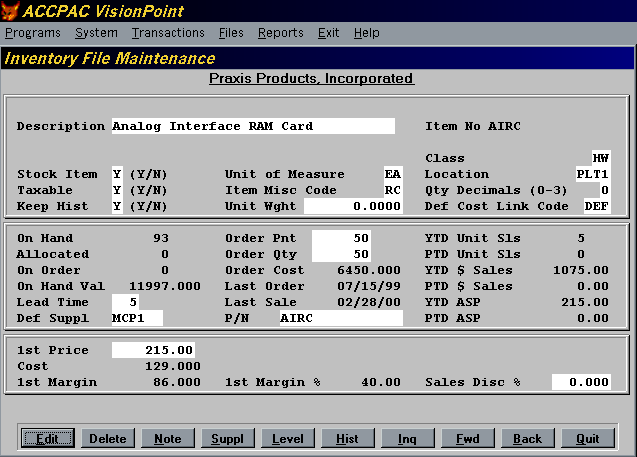Click the ACCPAC VisionPoint fox logo icon
Screen dimensions: 637x457
coord(10,11)
